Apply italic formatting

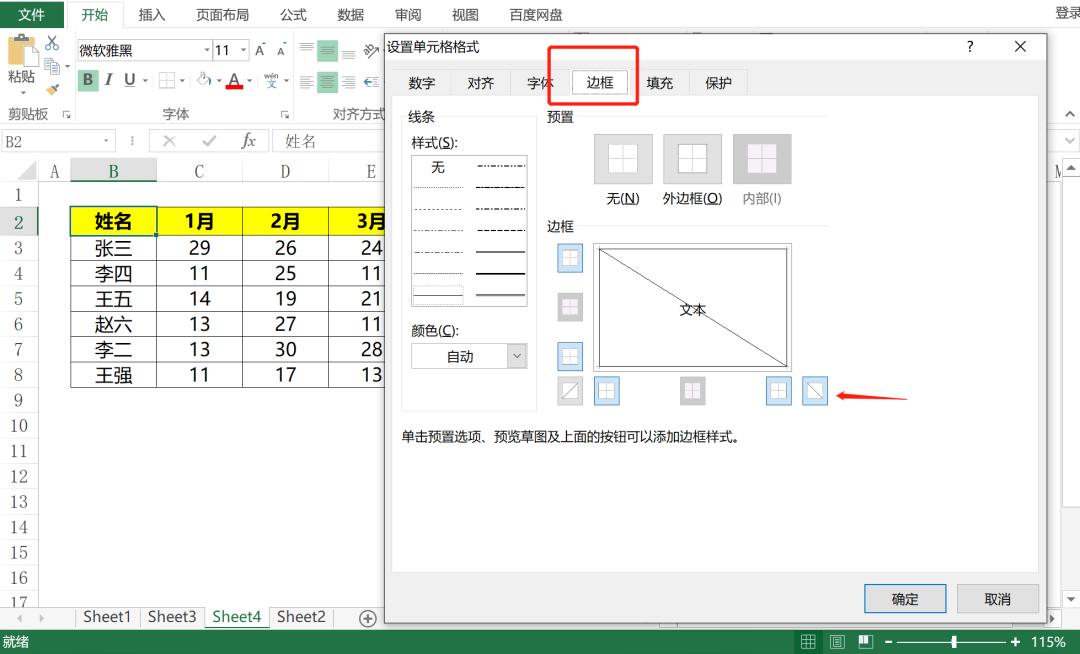tap(107, 80)
